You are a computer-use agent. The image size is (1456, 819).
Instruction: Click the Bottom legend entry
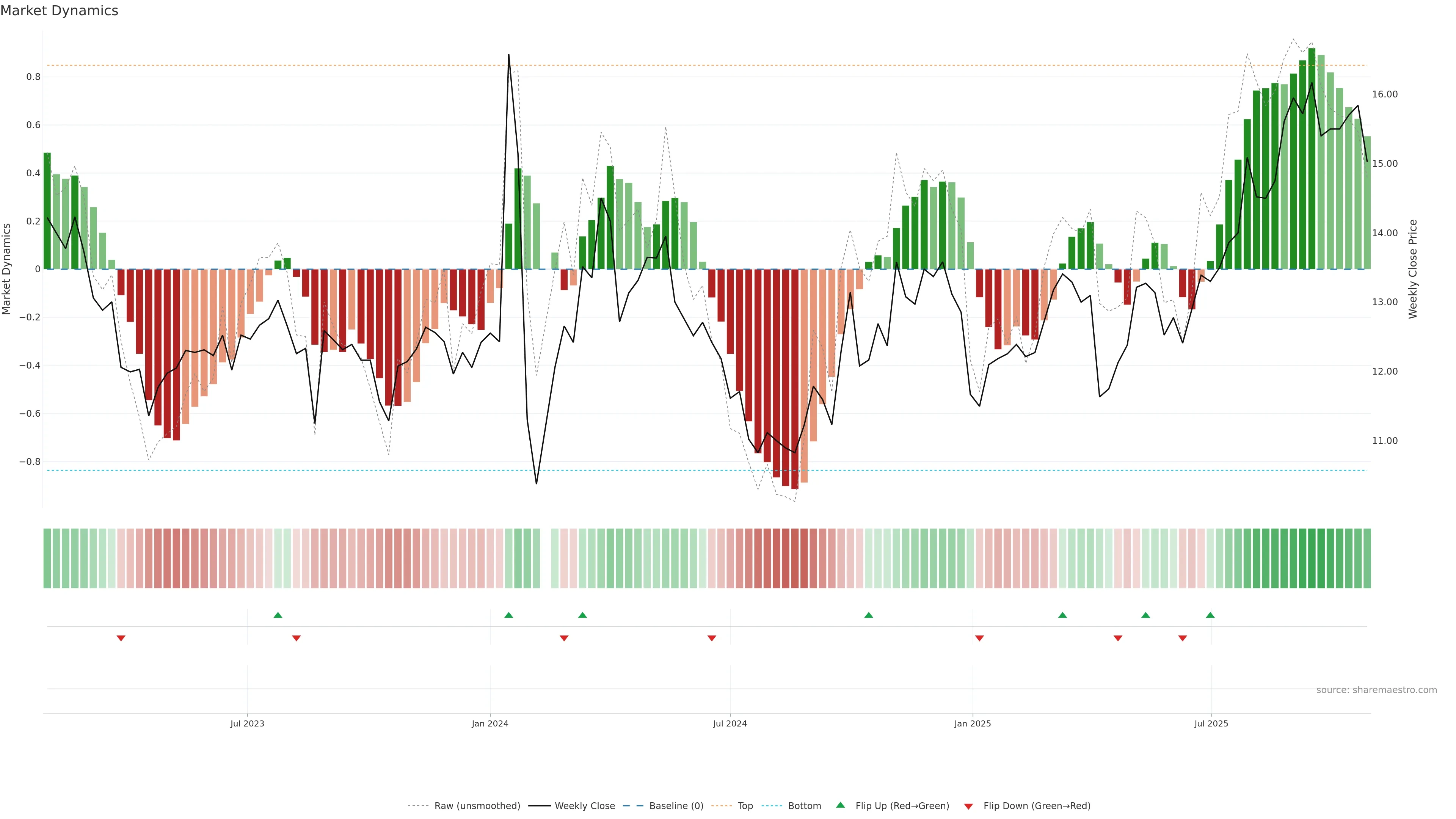pyautogui.click(x=804, y=806)
